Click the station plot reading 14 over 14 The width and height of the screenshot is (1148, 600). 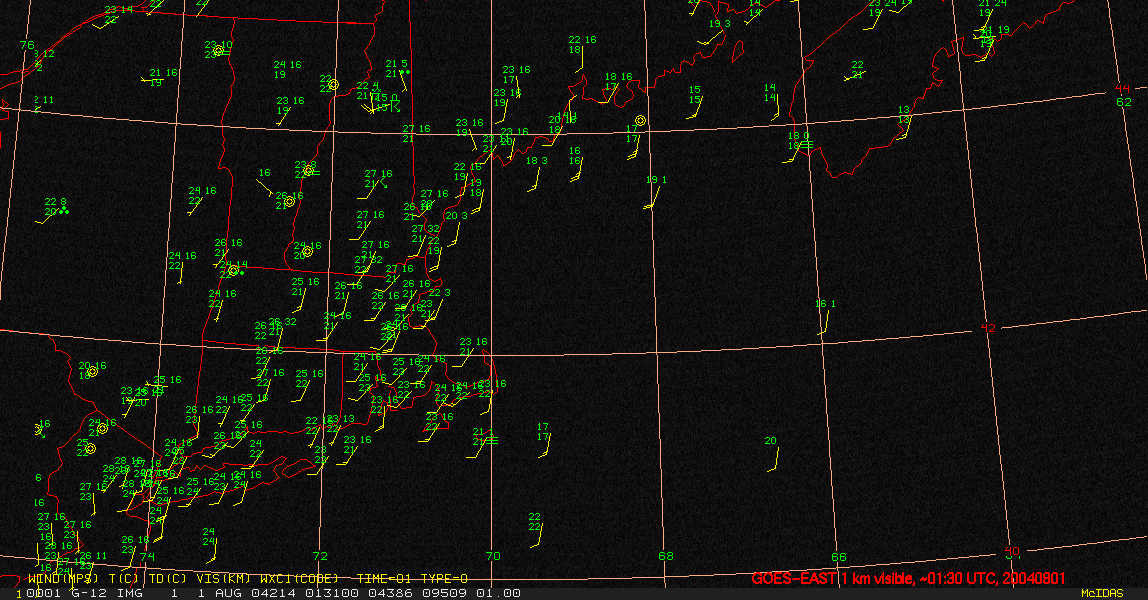[771, 101]
